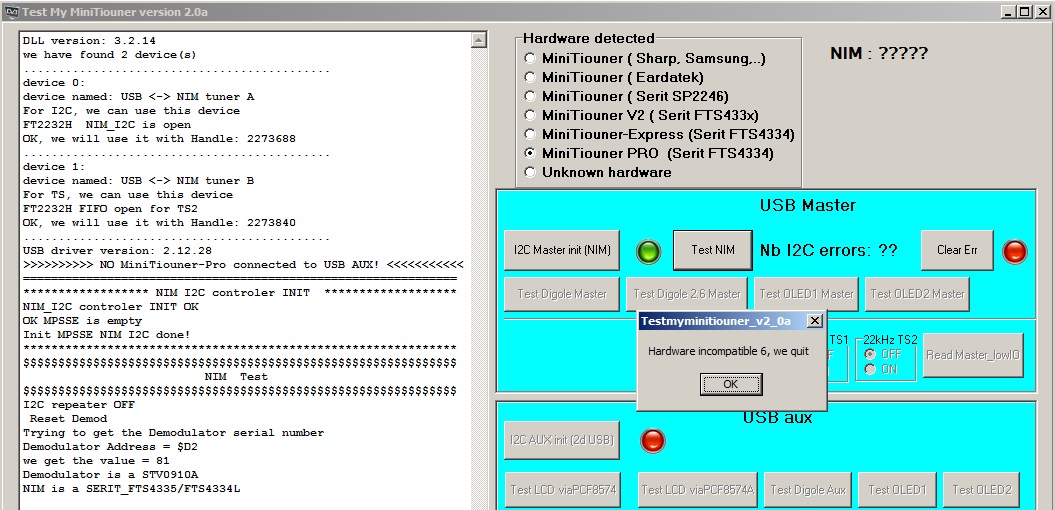Click the I2C Master init (NIM) button

click(561, 250)
